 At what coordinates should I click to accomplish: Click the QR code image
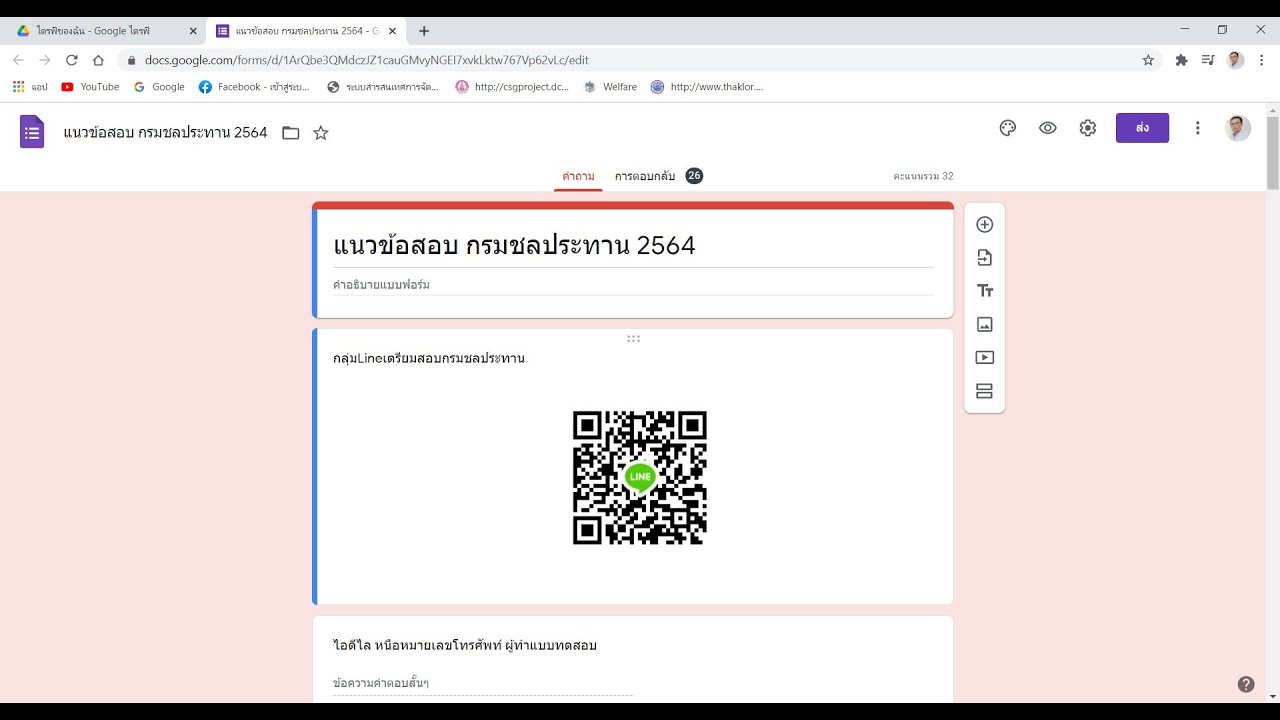pos(640,478)
